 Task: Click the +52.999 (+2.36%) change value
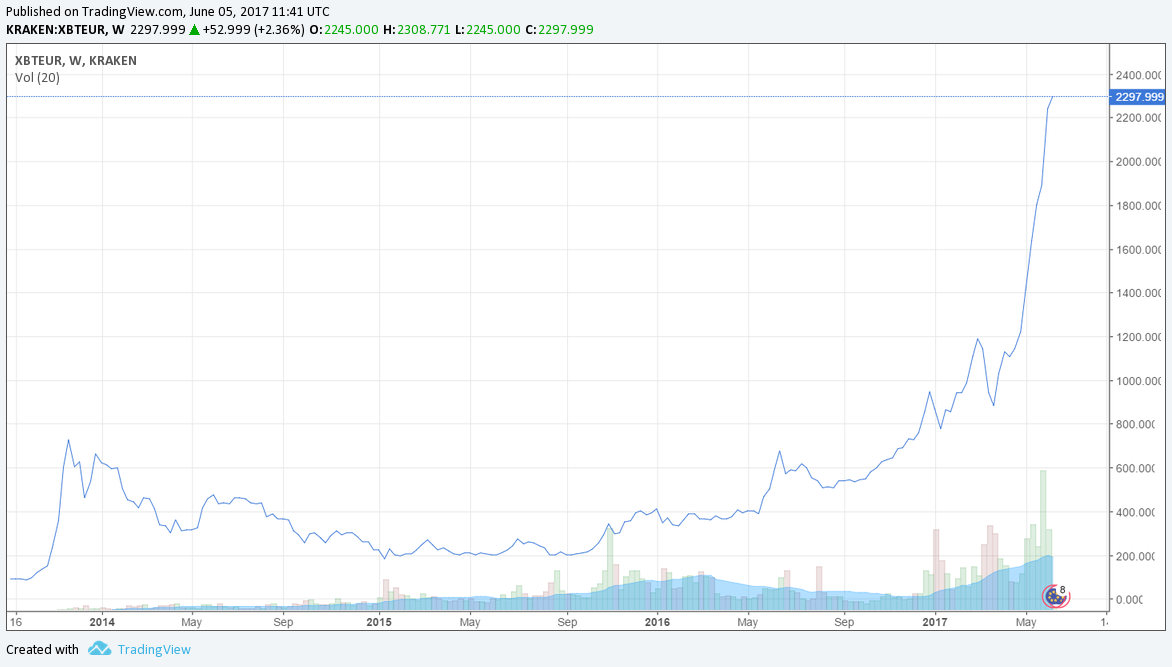253,30
